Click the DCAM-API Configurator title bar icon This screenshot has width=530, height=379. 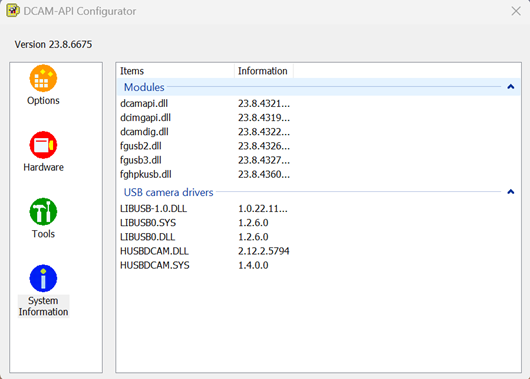13,11
